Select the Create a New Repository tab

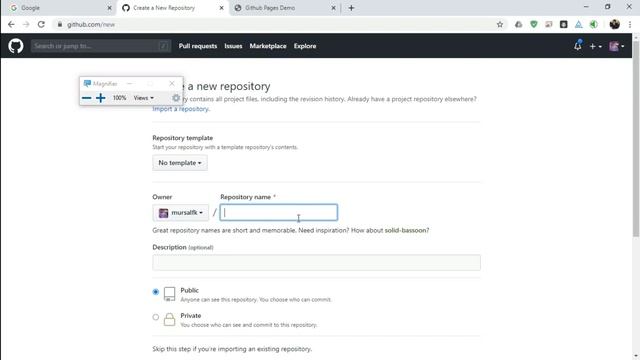pos(172,8)
